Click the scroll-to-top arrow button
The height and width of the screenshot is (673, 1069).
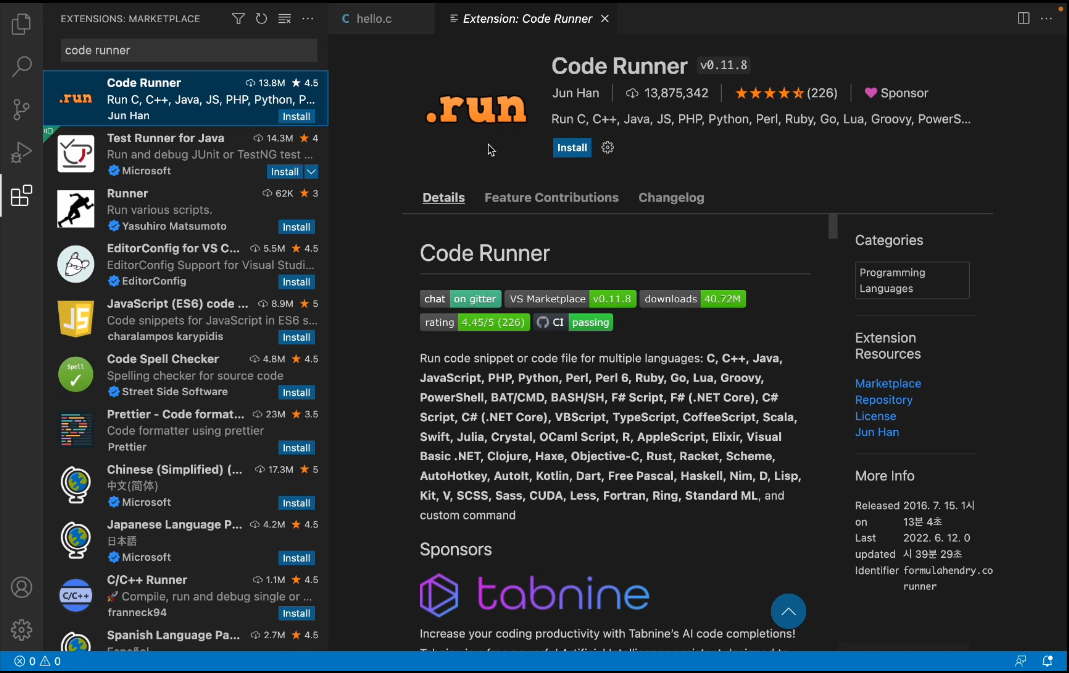click(788, 612)
